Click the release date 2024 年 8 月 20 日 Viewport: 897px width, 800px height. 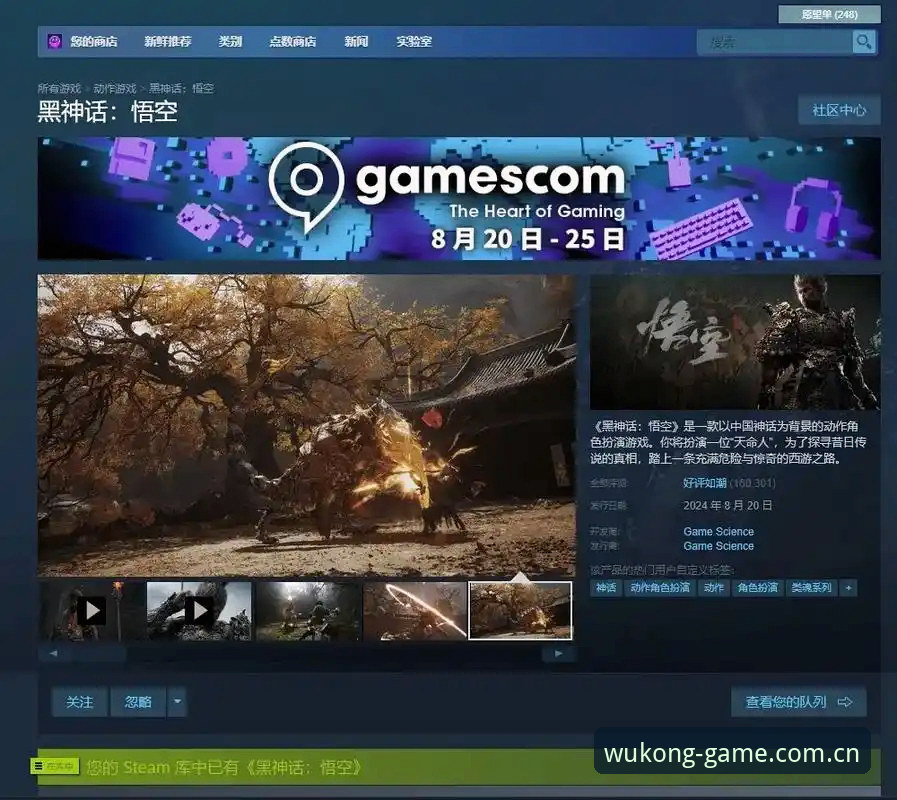(x=728, y=505)
